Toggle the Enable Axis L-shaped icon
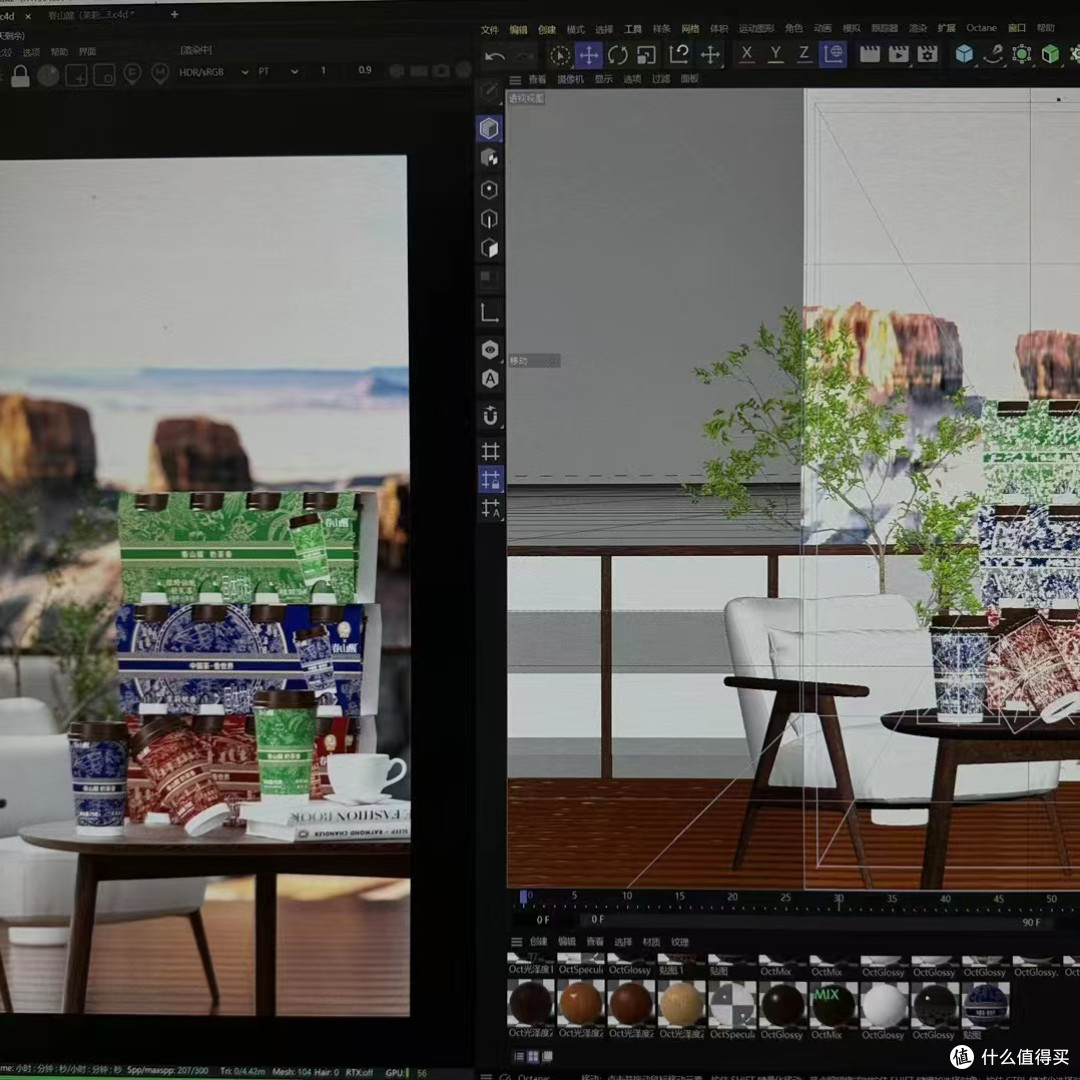The height and width of the screenshot is (1080, 1080). coord(490,313)
